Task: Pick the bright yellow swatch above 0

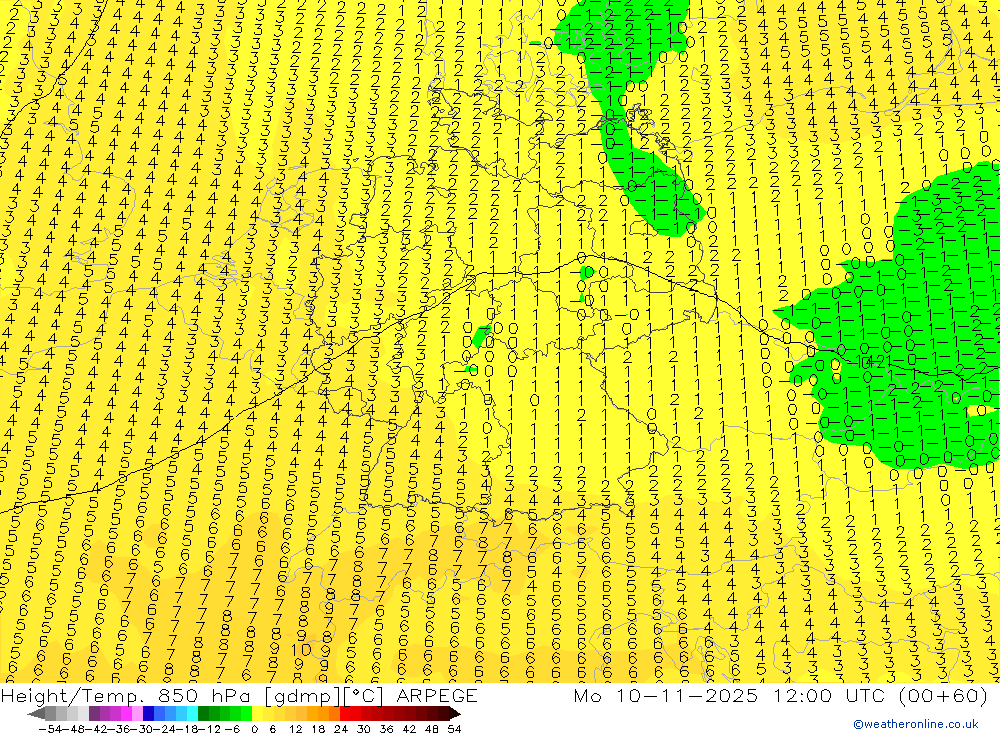Action: [257, 714]
